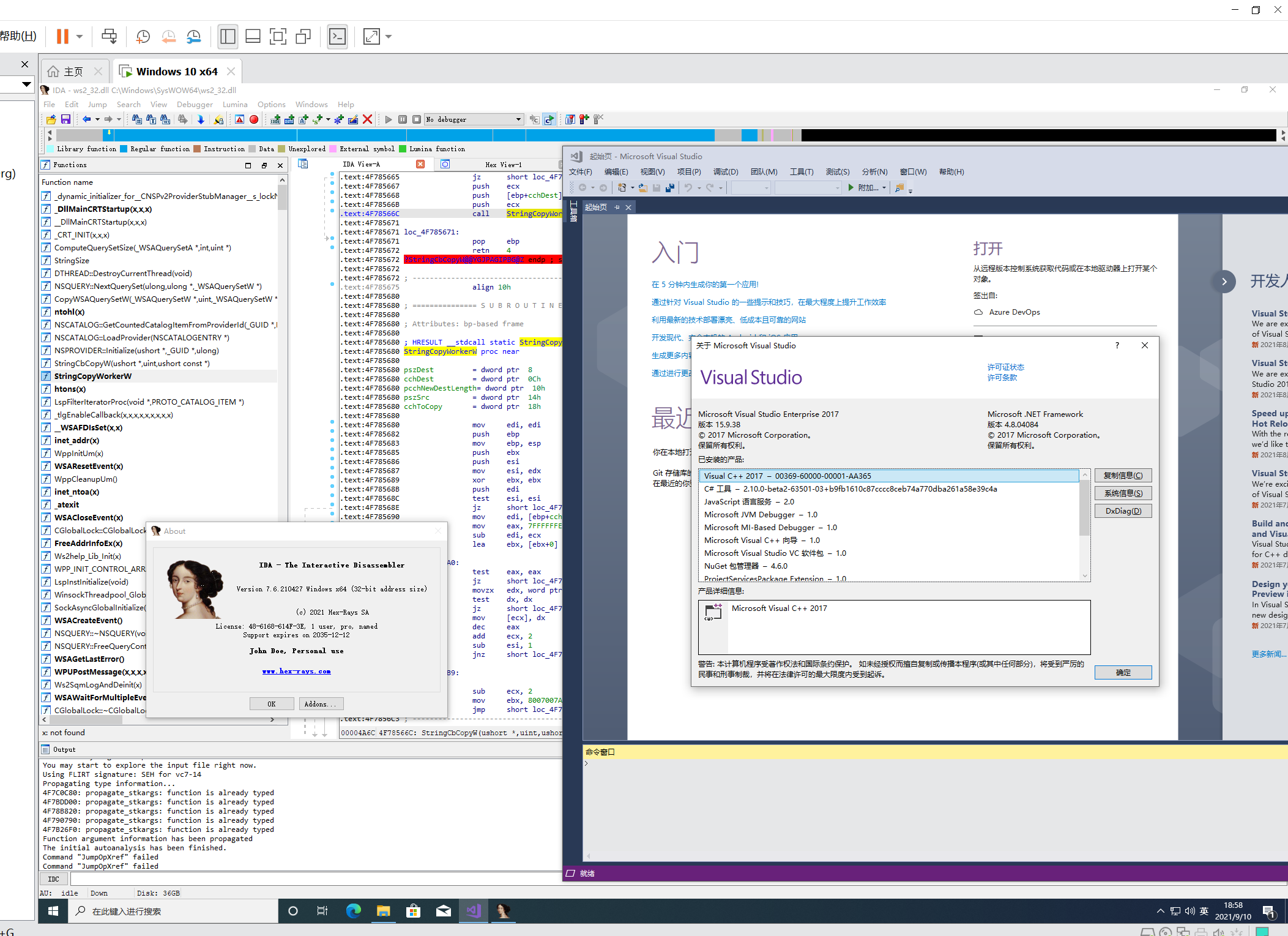This screenshot has width=1288, height=936.
Task: Send Ctrl+Alt+Del to the VM
Action: [109, 37]
